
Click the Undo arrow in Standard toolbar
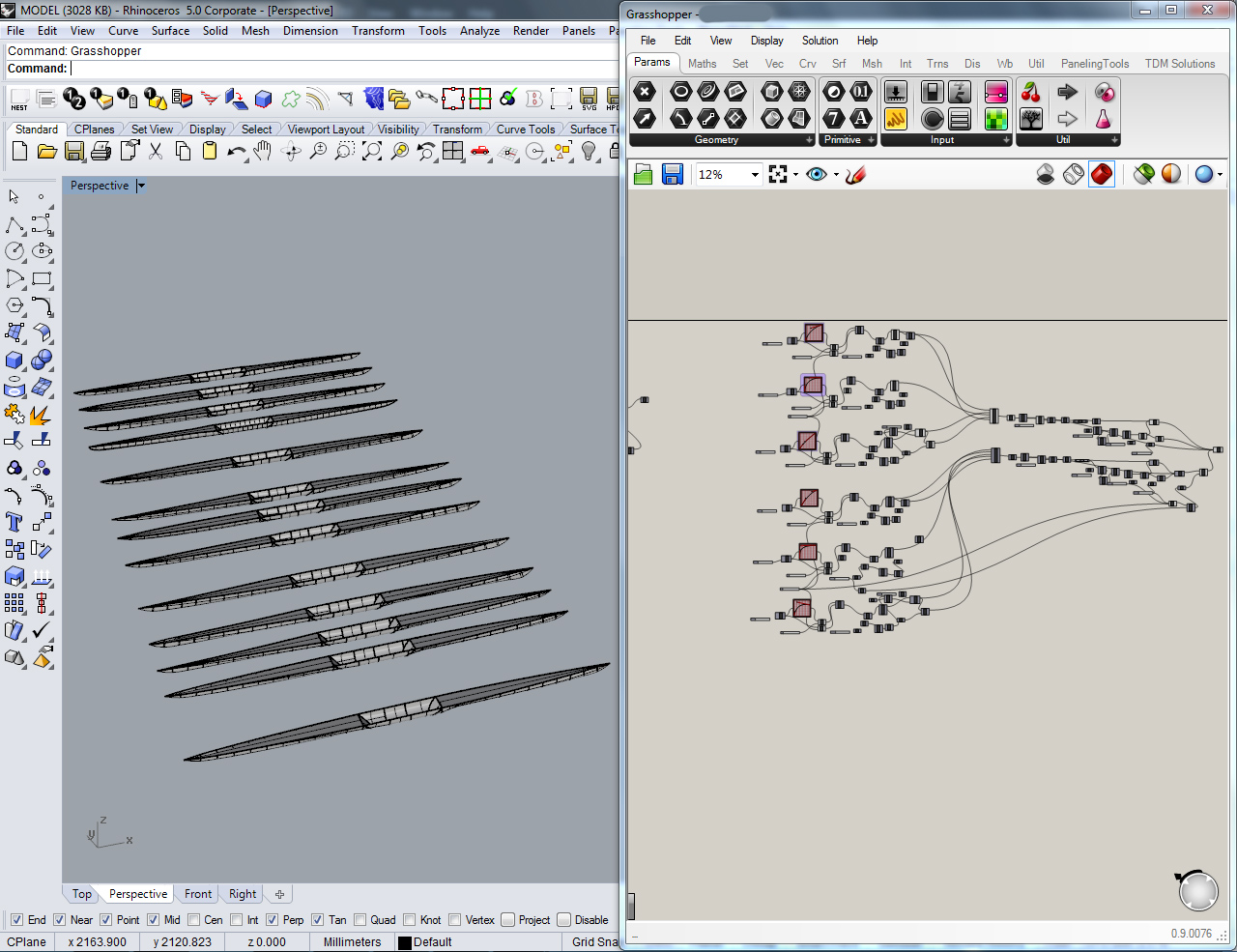236,151
